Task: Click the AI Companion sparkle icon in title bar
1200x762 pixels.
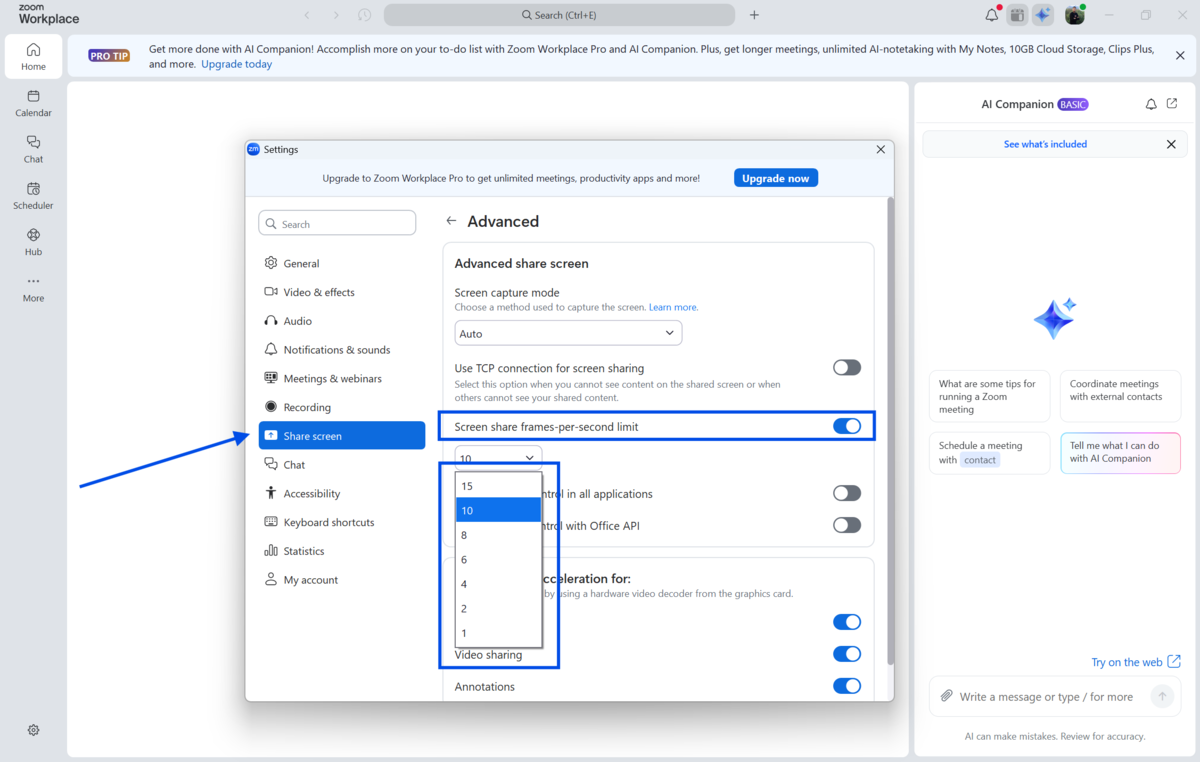Action: point(1043,15)
